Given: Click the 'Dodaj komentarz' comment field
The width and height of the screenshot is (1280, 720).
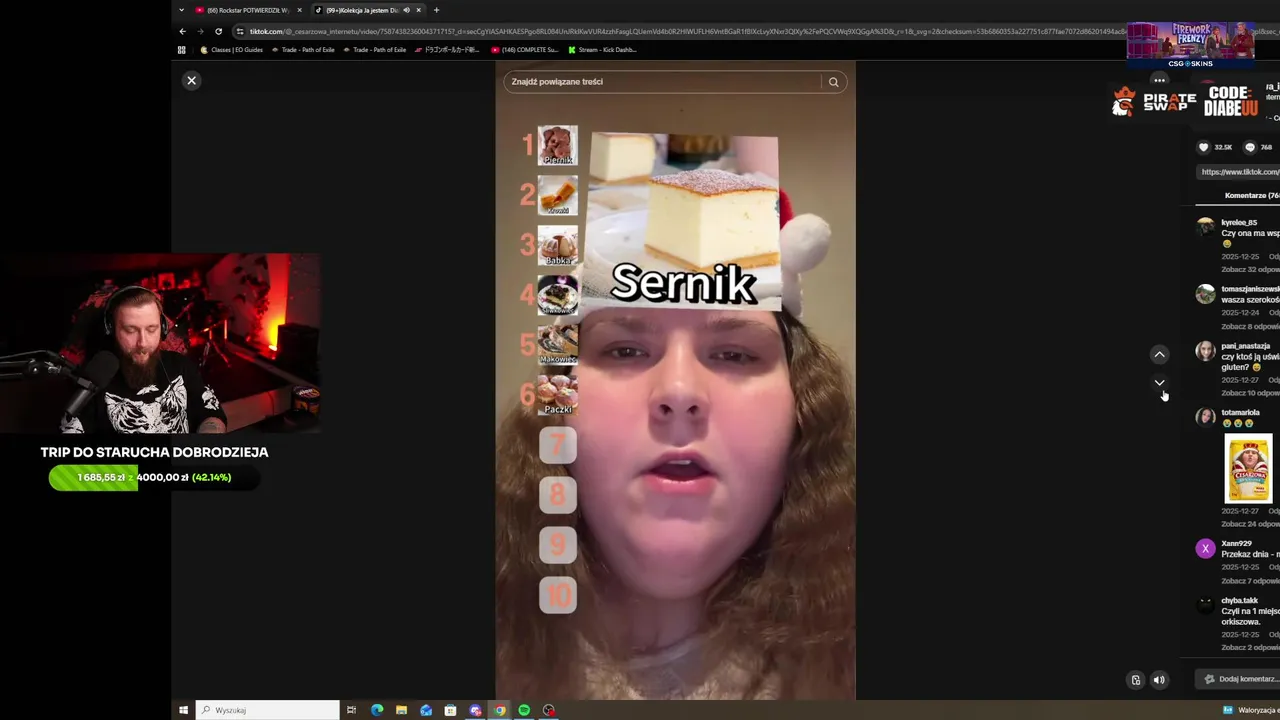Looking at the screenshot, I should pos(1240,679).
